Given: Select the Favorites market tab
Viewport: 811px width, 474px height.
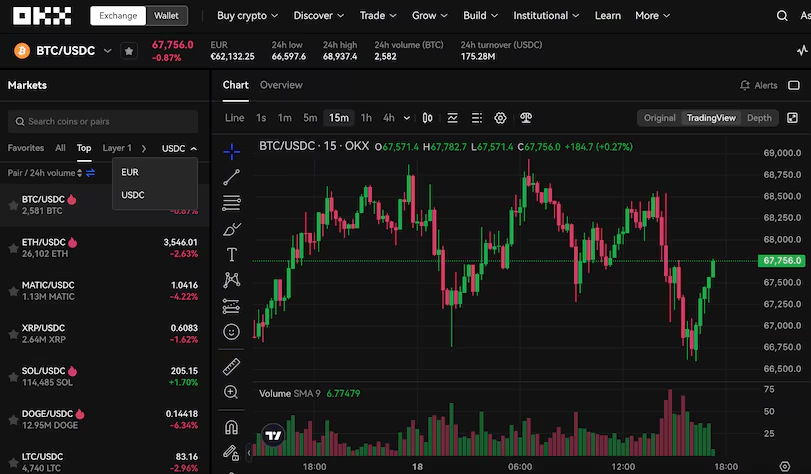Looking at the screenshot, I should [x=26, y=148].
